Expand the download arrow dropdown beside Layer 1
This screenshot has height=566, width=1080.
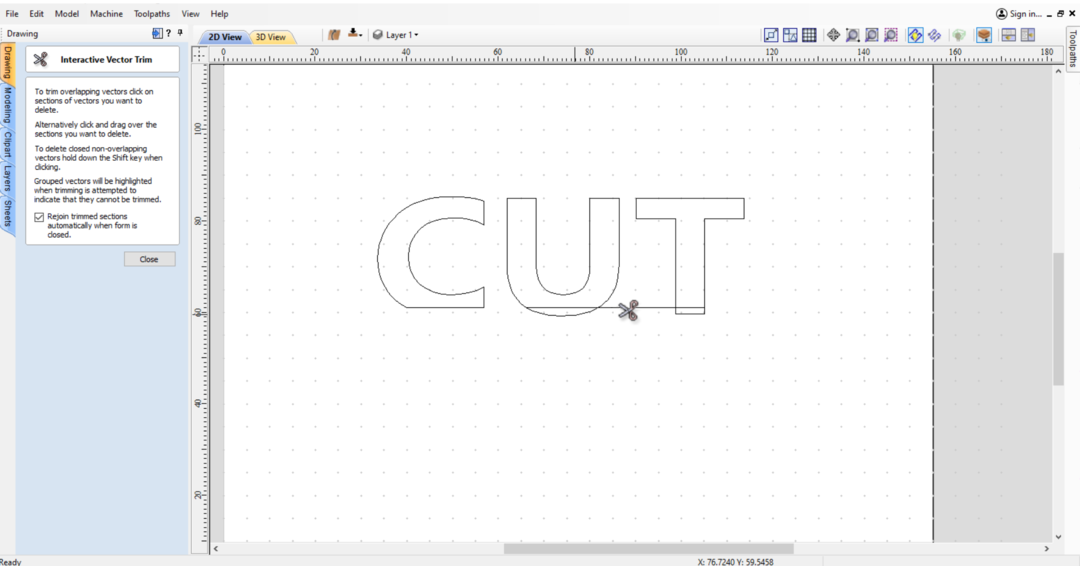point(355,35)
